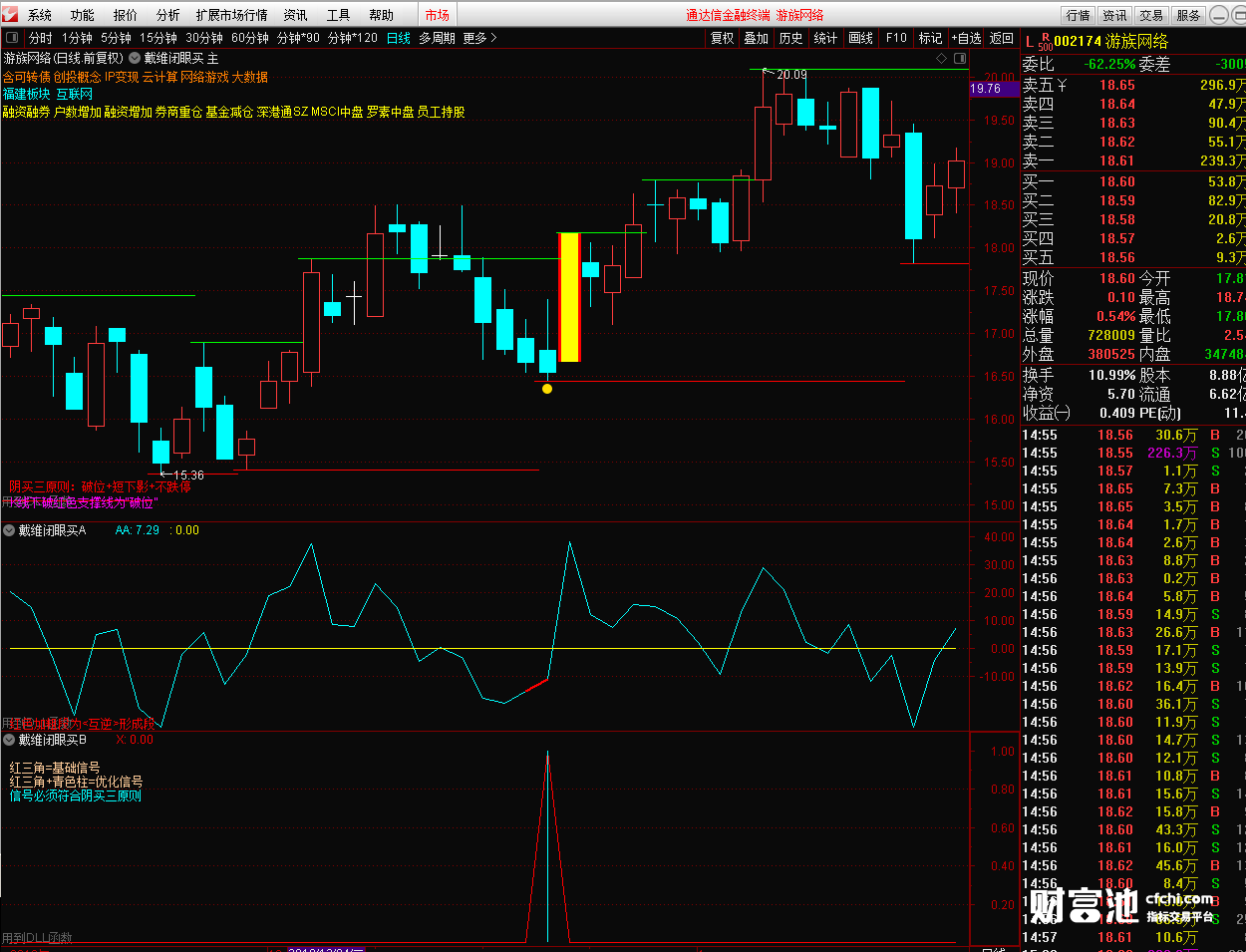The height and width of the screenshot is (952, 1246).
Task: Toggle the side panel icon beside the diamond
Action: [960, 59]
